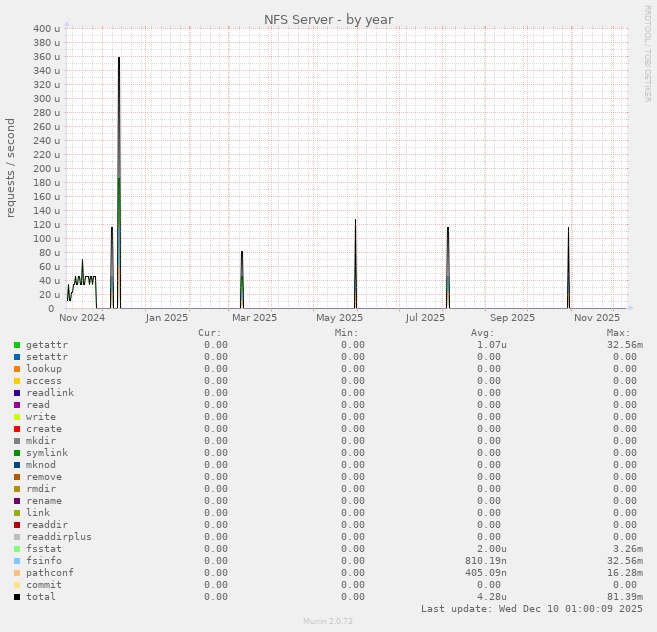657x632 pixels.
Task: Click the remove brown legend swatch
Action: (17, 477)
